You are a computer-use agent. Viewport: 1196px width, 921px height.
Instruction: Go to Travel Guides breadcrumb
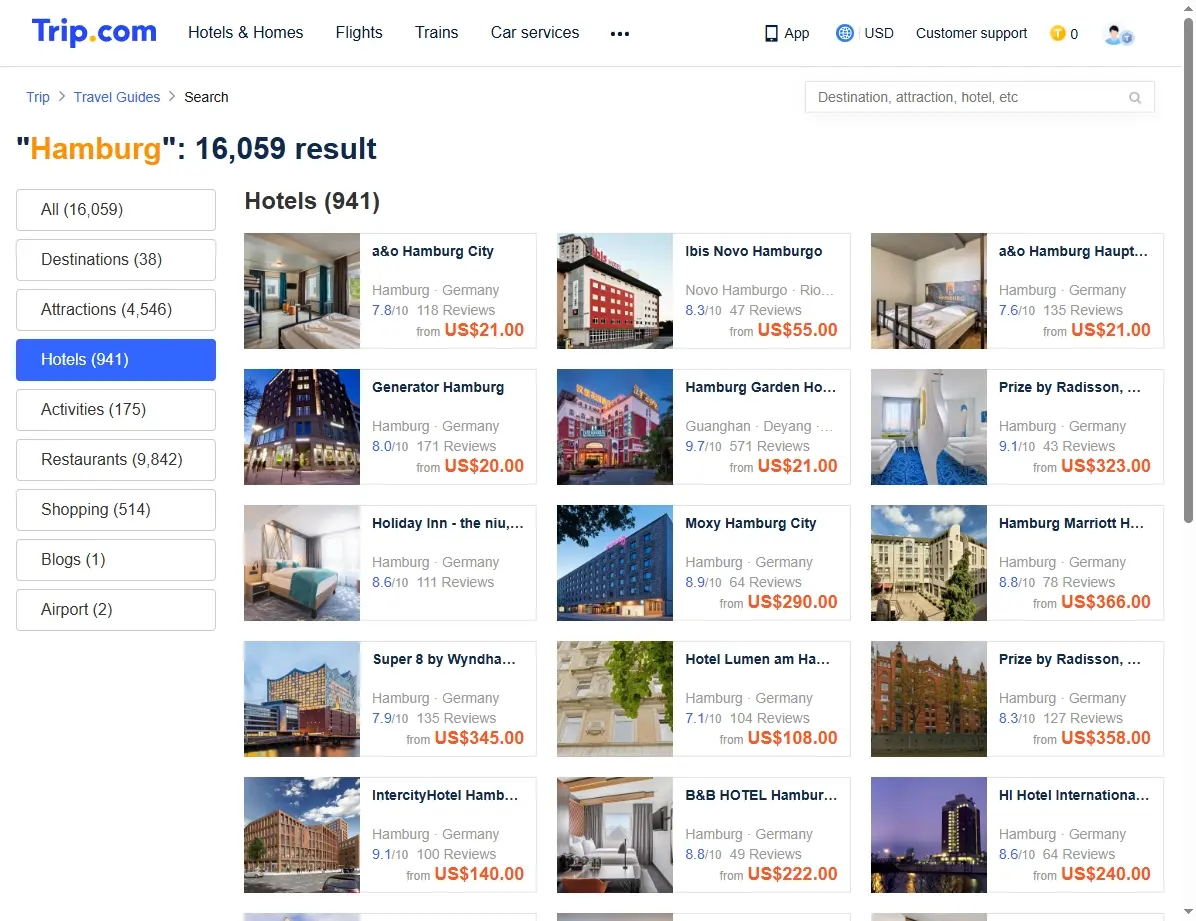pyautogui.click(x=117, y=97)
